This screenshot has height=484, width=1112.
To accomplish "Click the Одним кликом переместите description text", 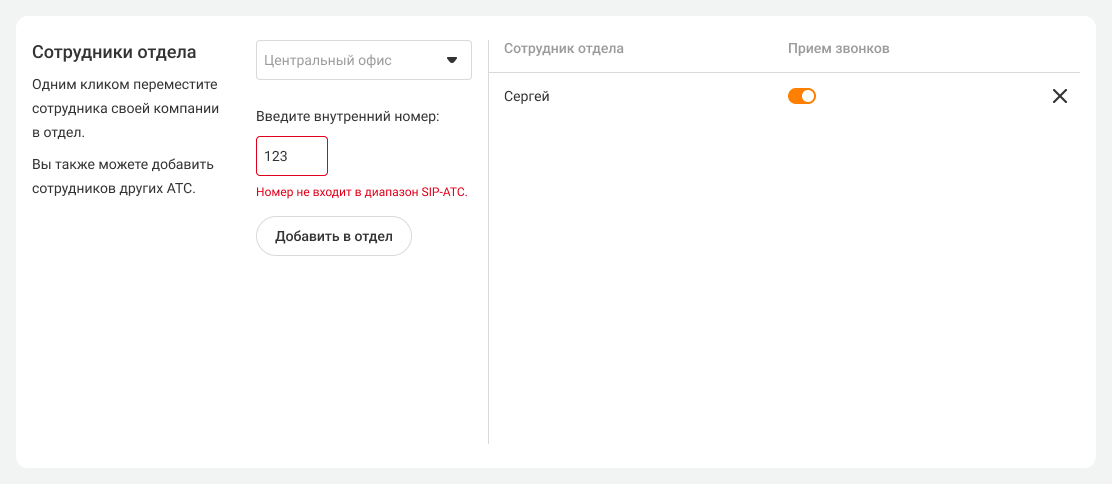I will pyautogui.click(x=125, y=84).
